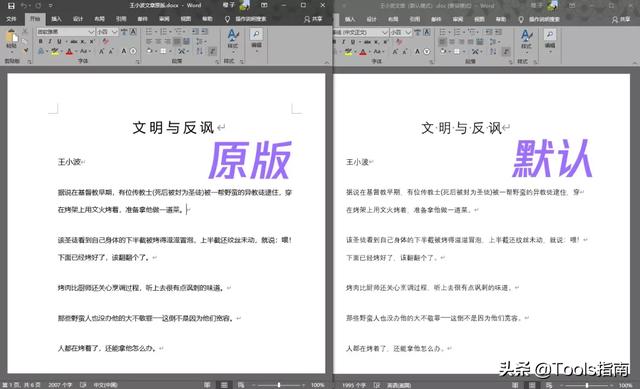Click Grow Font icon in left window
Viewport: 640px width, 389px height.
click(x=102, y=51)
